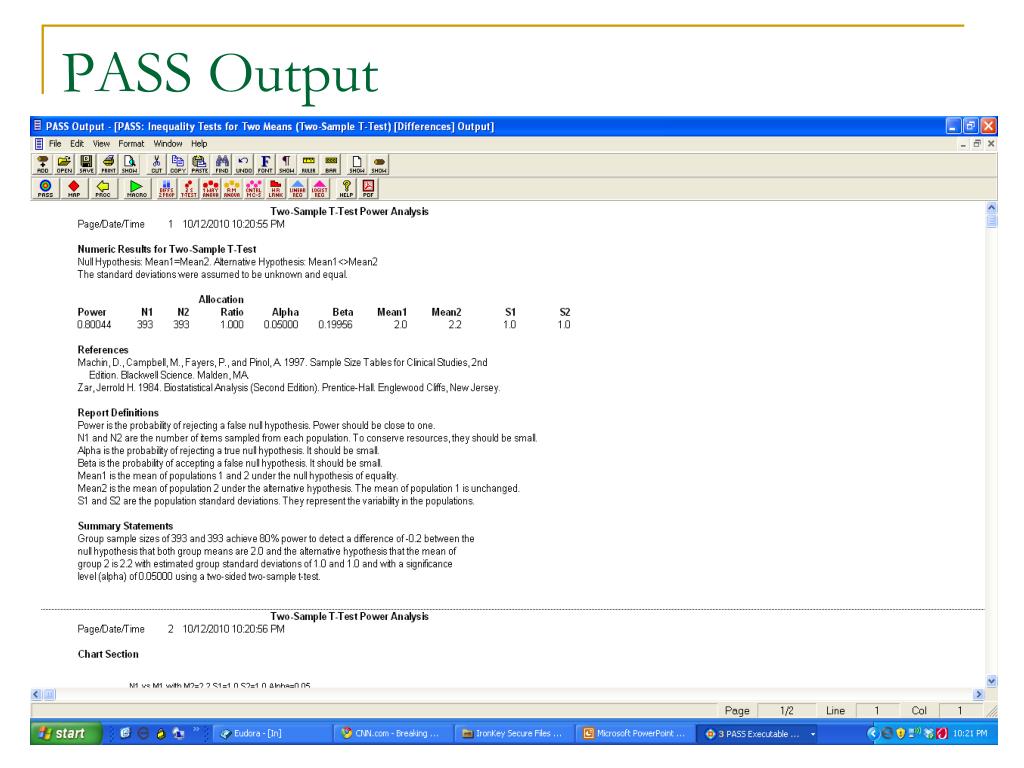Open a file with the OPEN icon
The image size is (1024, 768).
coord(64,164)
